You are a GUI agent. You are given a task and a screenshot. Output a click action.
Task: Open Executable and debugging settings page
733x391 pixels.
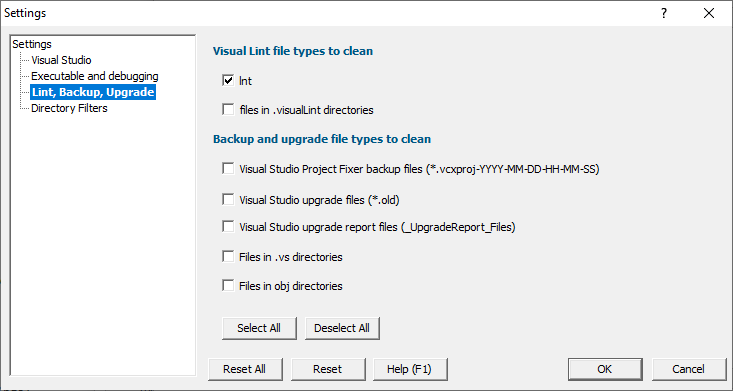95,76
